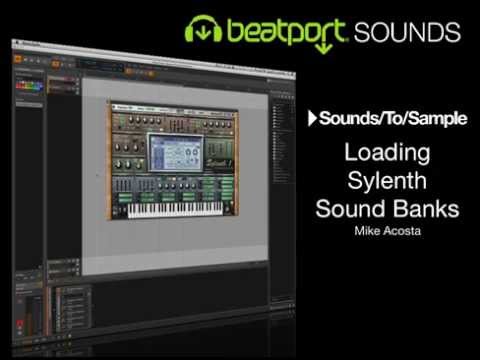Click the orange DAW logo icon top-left

(17, 58)
